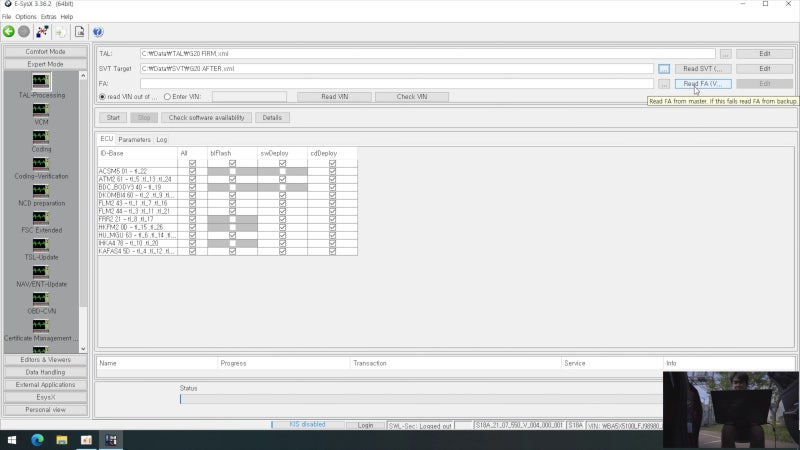The width and height of the screenshot is (800, 450).
Task: Click the Check VIN button
Action: (x=412, y=96)
